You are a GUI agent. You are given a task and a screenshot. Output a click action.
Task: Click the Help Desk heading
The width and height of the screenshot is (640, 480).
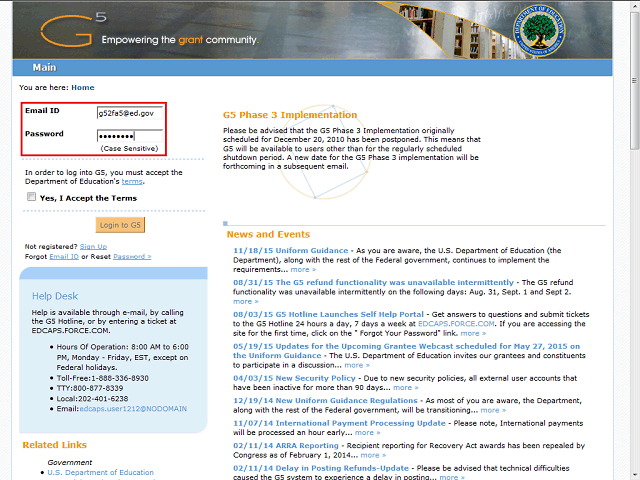(55, 296)
